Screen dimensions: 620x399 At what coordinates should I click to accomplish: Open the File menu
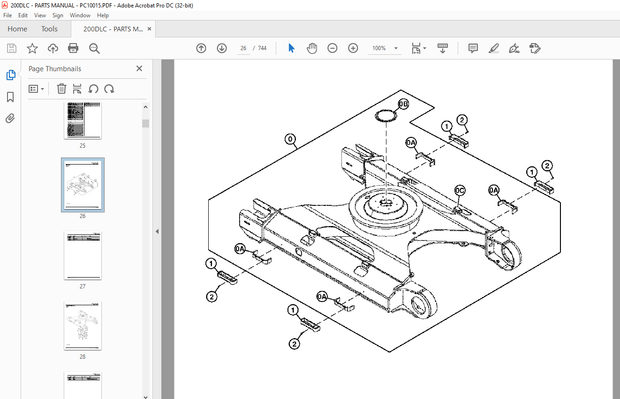pyautogui.click(x=8, y=15)
